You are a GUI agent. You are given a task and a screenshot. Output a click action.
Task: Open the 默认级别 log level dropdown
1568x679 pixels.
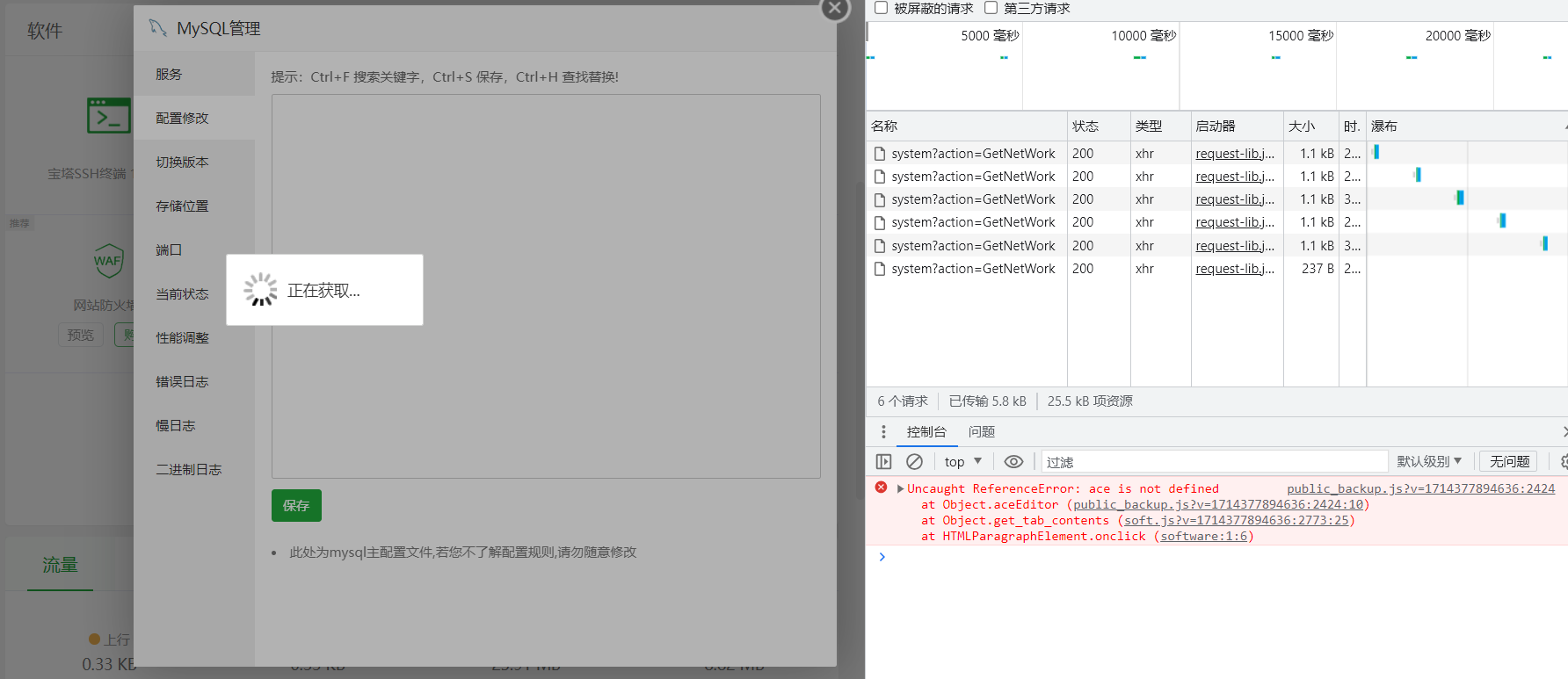[x=1429, y=461]
